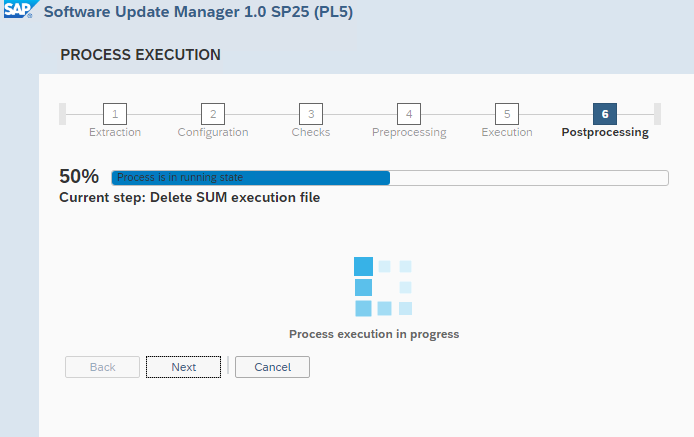Select roadmap step 4 box
The width and height of the screenshot is (694, 437).
click(409, 114)
